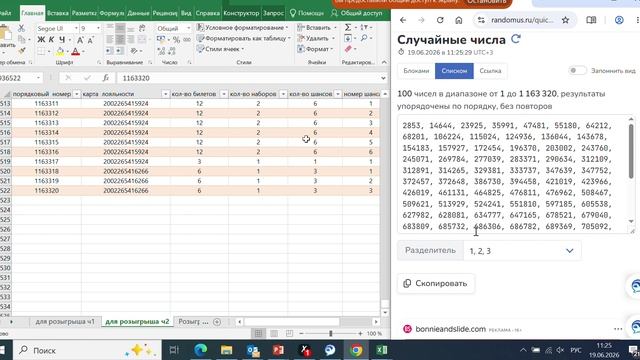The image size is (640, 360).
Task: Click the cell borders icon
Action: 41,51
